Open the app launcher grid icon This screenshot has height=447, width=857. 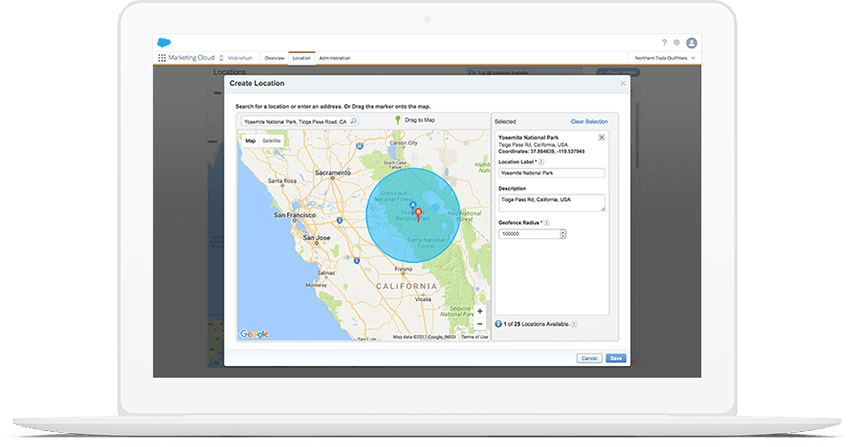[162, 58]
